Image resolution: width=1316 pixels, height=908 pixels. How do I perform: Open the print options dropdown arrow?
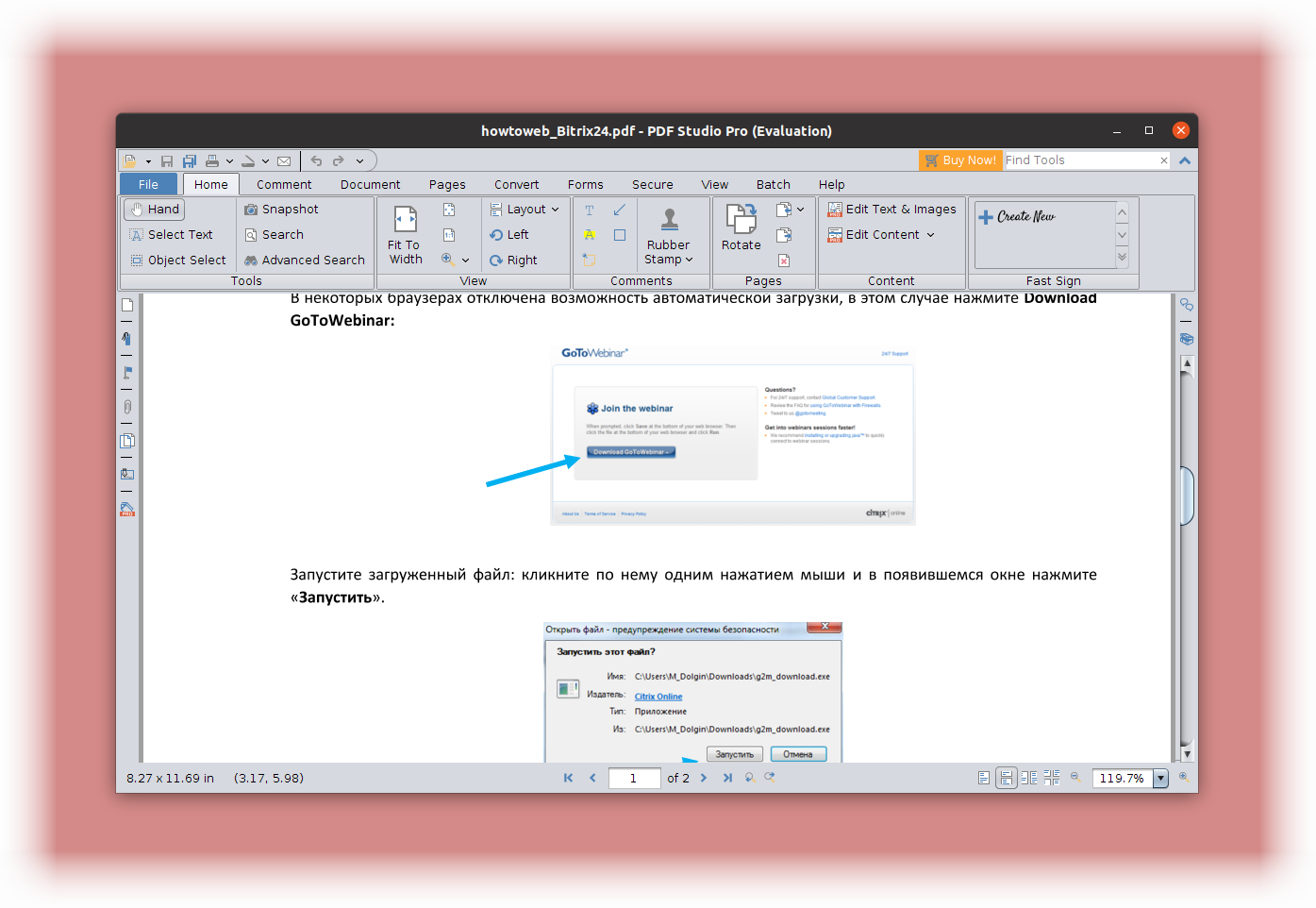click(x=229, y=161)
